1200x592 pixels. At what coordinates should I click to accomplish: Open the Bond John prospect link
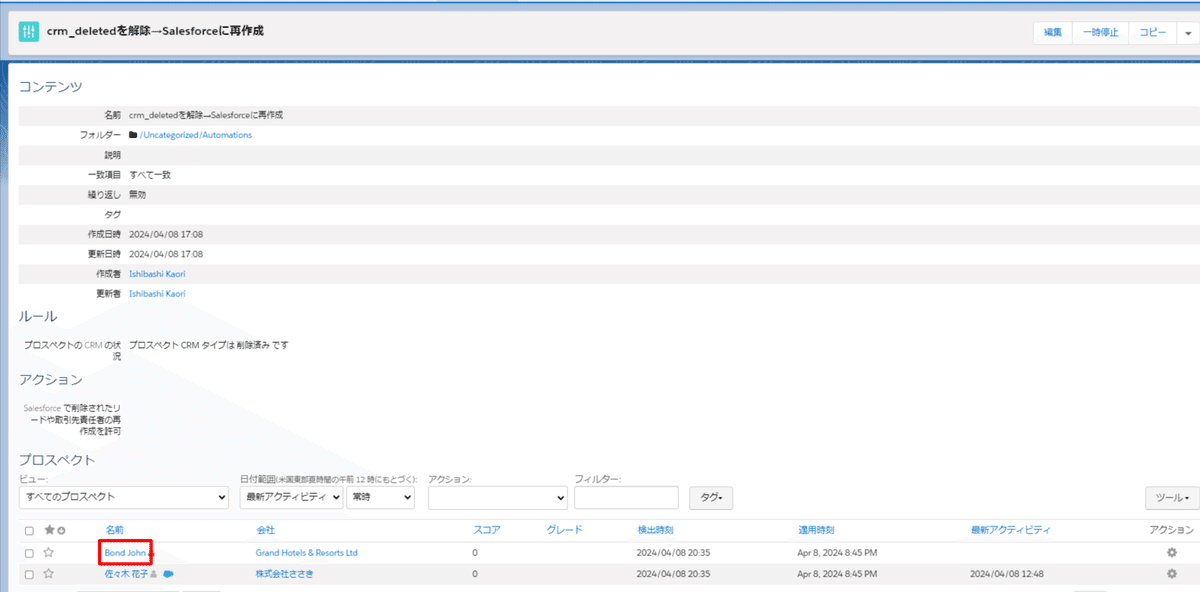125,553
